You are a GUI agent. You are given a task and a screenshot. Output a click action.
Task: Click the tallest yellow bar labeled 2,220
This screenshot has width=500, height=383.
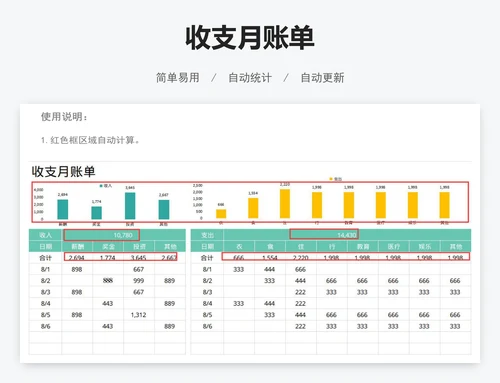285,204
